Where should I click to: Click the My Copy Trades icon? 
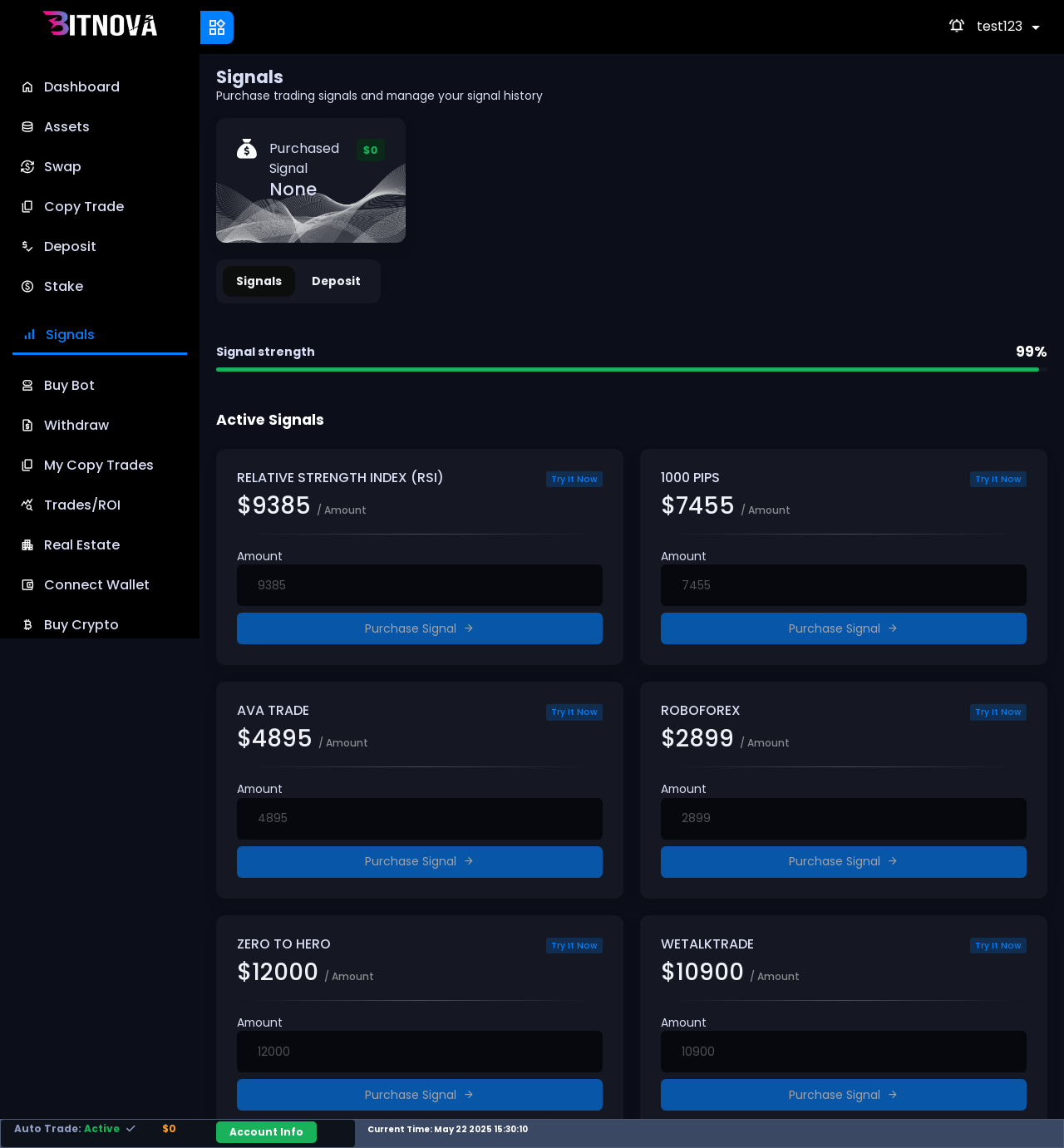click(x=27, y=466)
